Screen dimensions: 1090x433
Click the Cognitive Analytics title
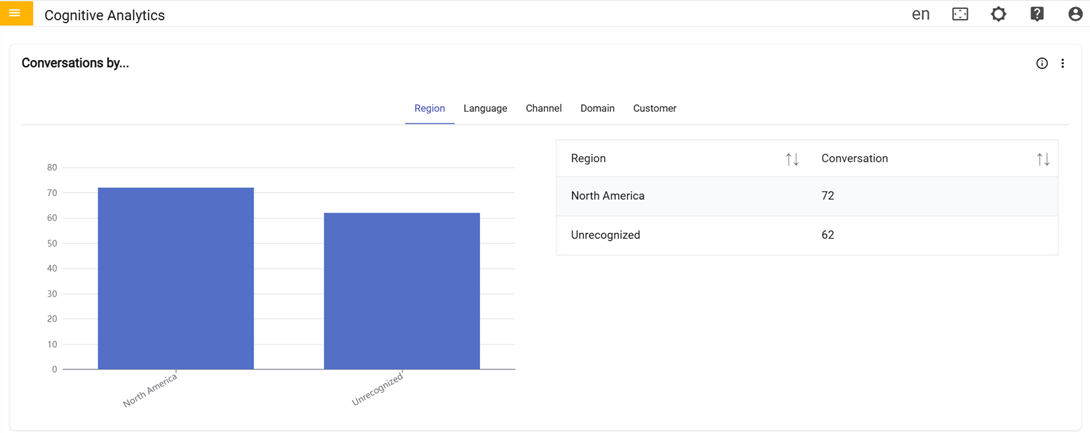point(104,15)
